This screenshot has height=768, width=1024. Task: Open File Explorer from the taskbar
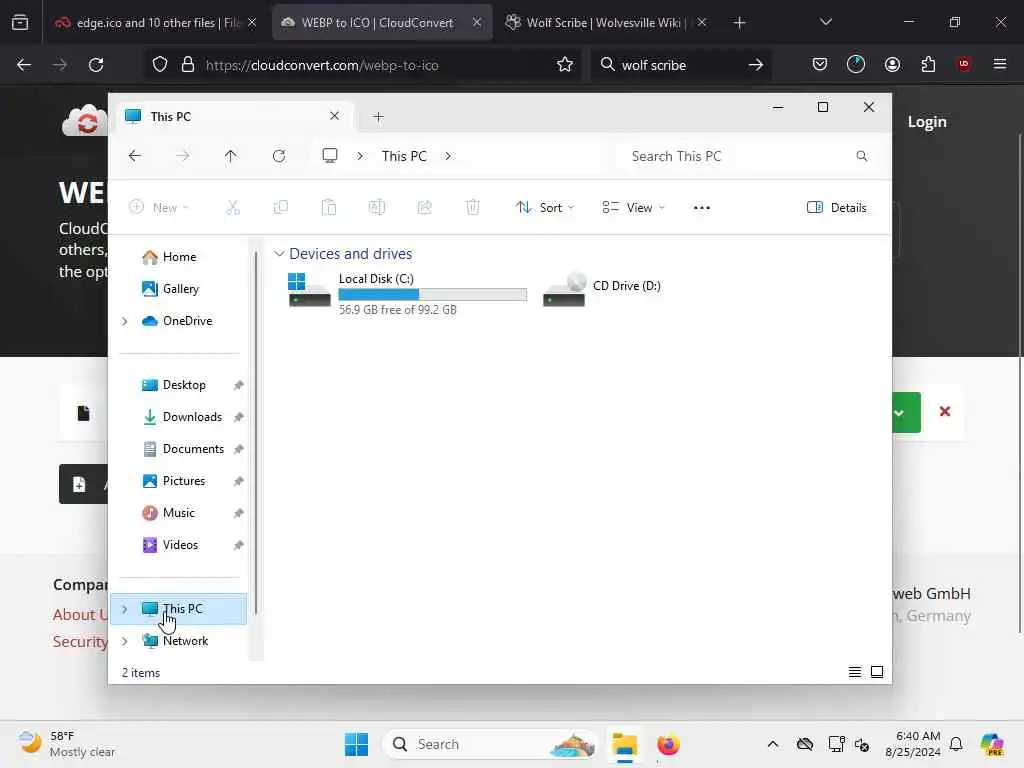pos(624,744)
